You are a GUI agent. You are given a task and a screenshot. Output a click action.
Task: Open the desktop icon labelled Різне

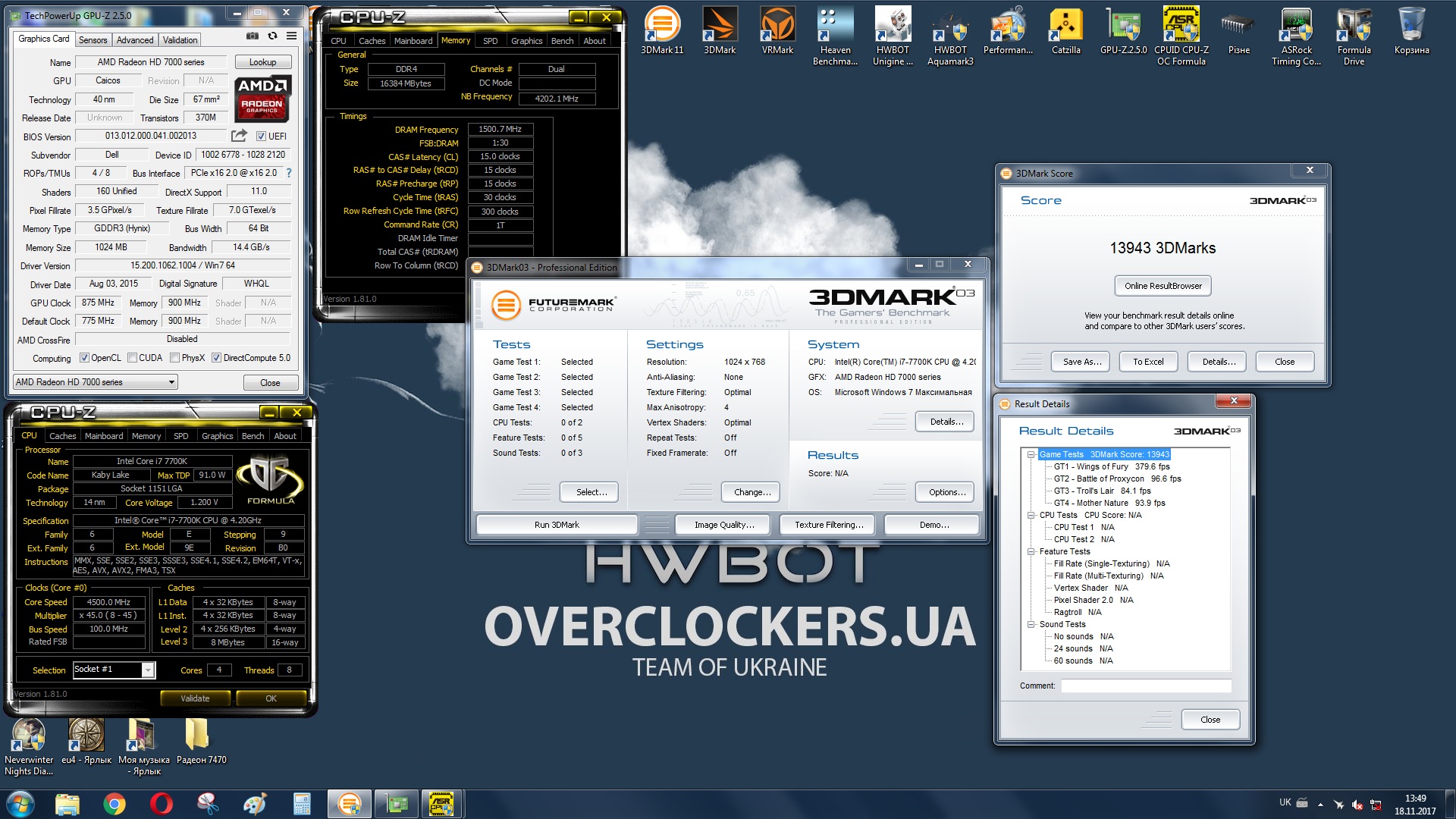click(x=1238, y=32)
